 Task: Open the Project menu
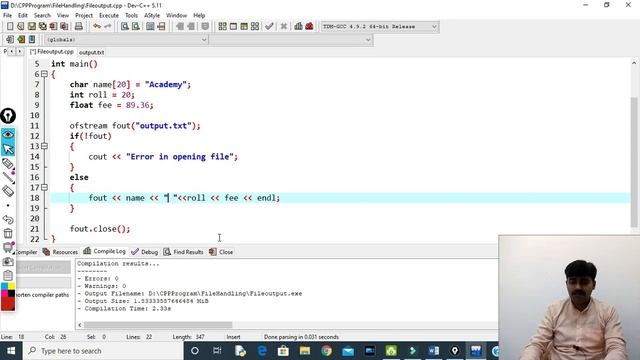(x=84, y=16)
